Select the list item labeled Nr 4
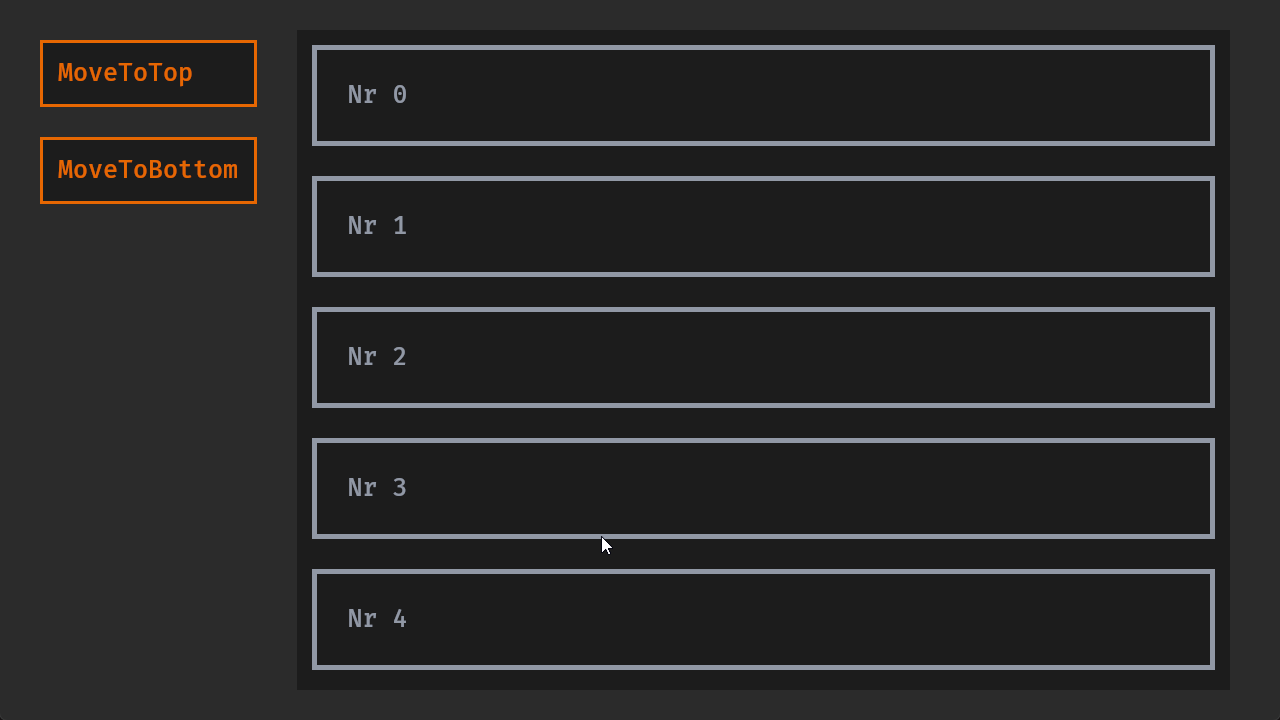The height and width of the screenshot is (720, 1280). 763,619
